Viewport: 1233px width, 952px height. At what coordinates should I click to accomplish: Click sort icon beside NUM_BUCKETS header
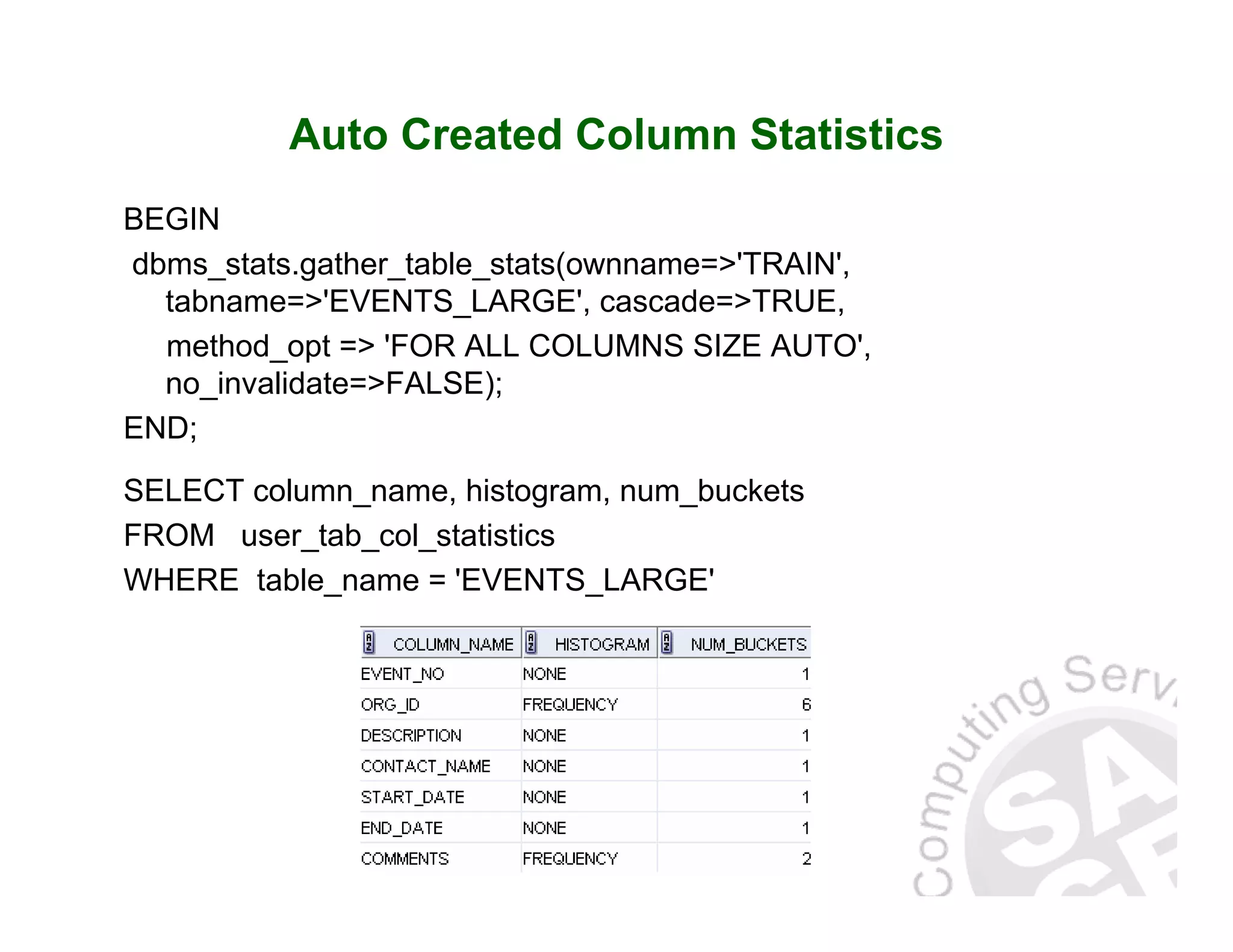click(666, 643)
